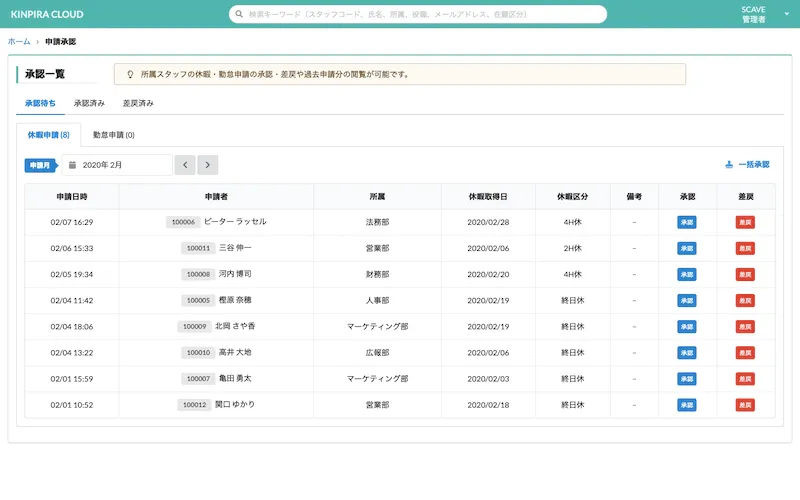This screenshot has width=800, height=500.
Task: Click the download icon beside 一括承認
Action: click(729, 165)
